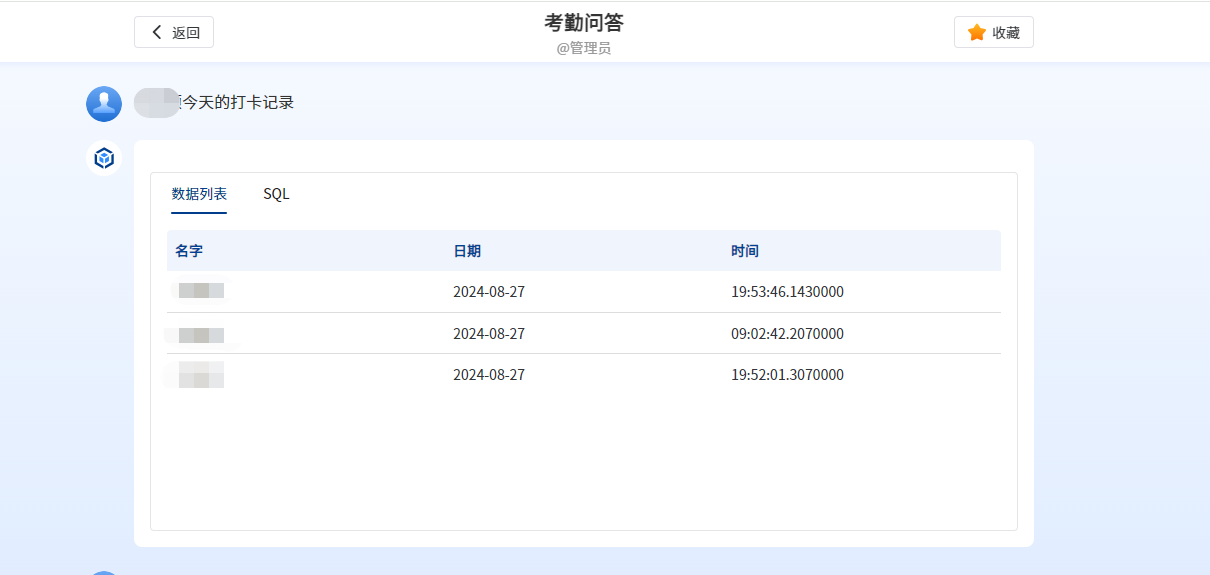The image size is (1210, 575).
Task: Click the back chevron arrow icon
Action: click(157, 32)
